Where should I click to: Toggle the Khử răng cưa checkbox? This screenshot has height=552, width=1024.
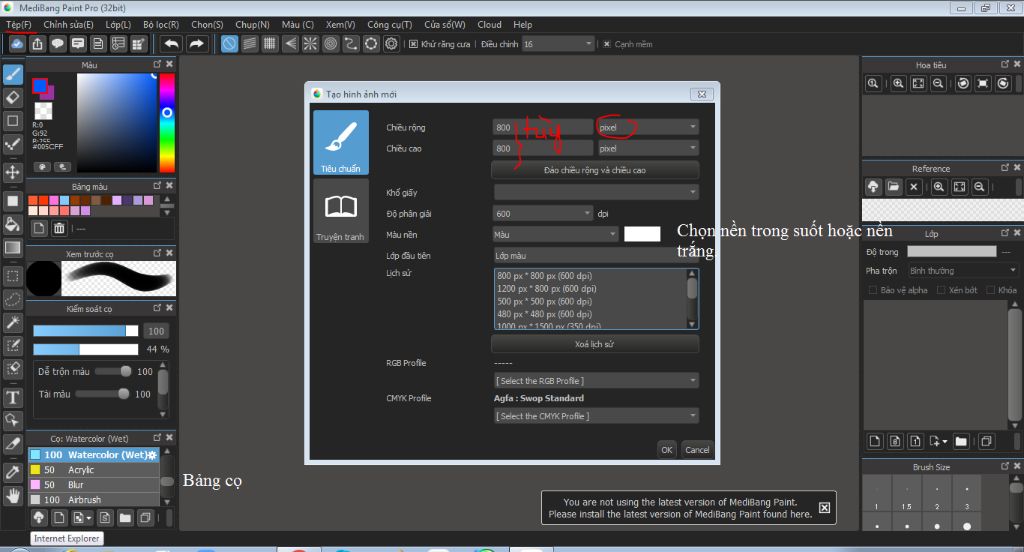413,44
